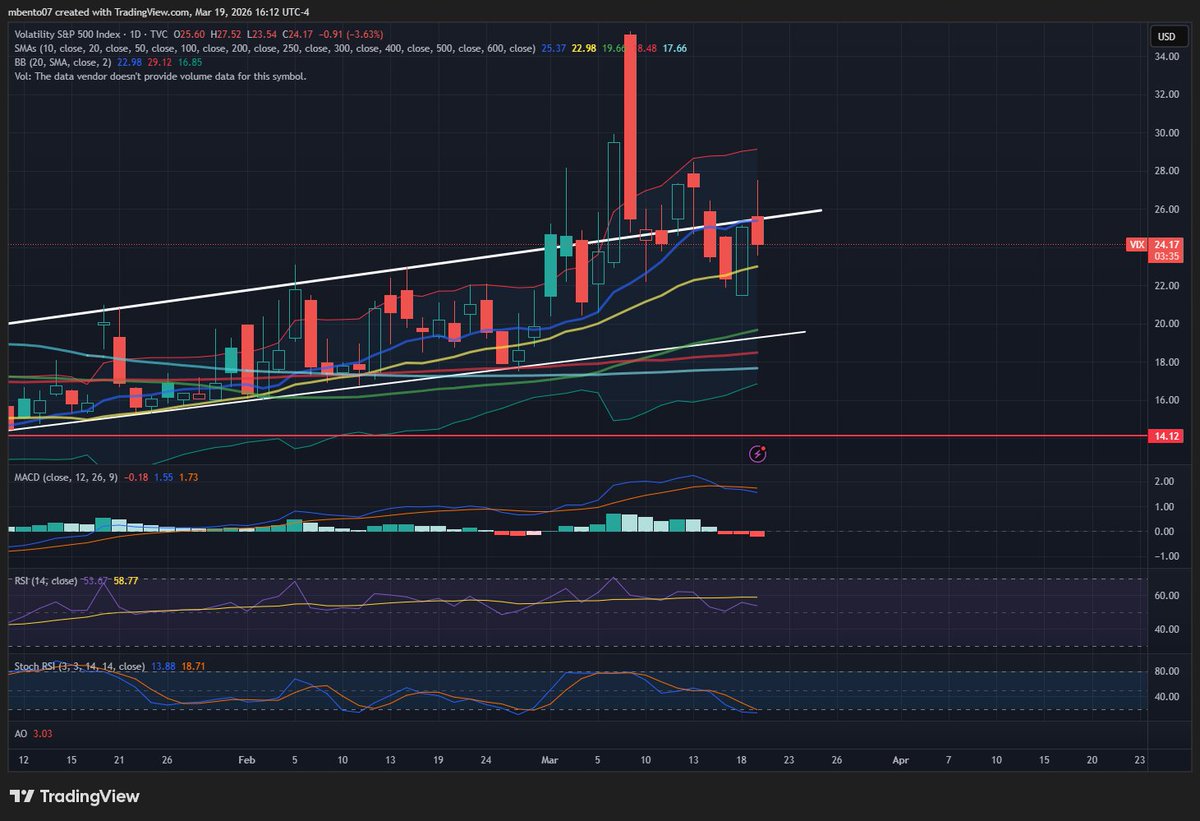
Task: Click the tallest red candlestick near 34
Action: point(630,125)
